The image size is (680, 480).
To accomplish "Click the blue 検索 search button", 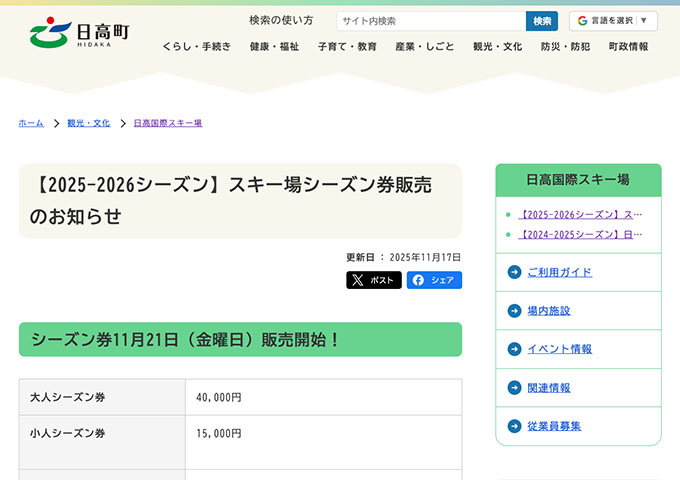I will [x=542, y=21].
